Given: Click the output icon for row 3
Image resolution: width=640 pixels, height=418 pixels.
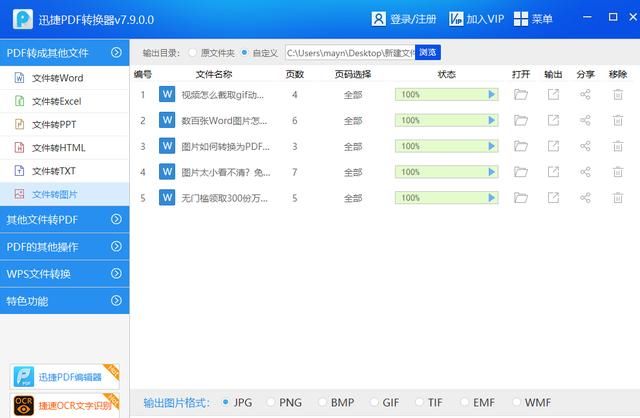Looking at the screenshot, I should point(553,146).
